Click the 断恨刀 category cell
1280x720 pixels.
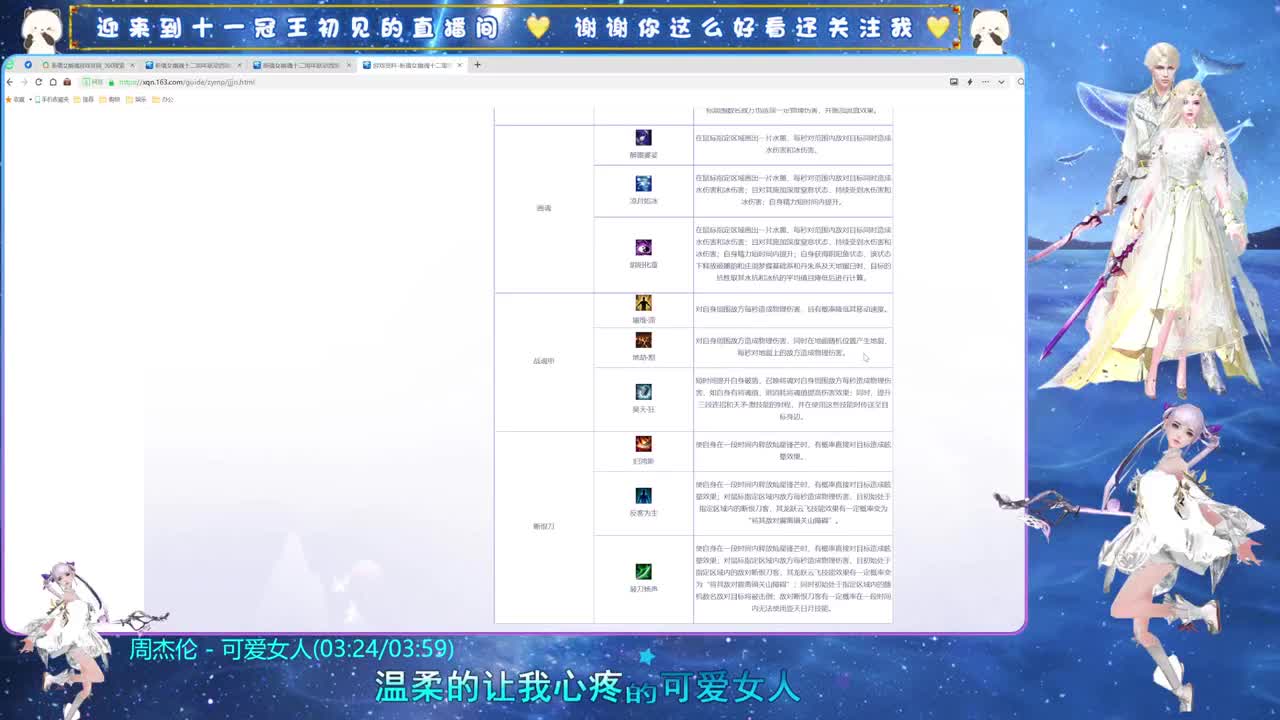544,526
